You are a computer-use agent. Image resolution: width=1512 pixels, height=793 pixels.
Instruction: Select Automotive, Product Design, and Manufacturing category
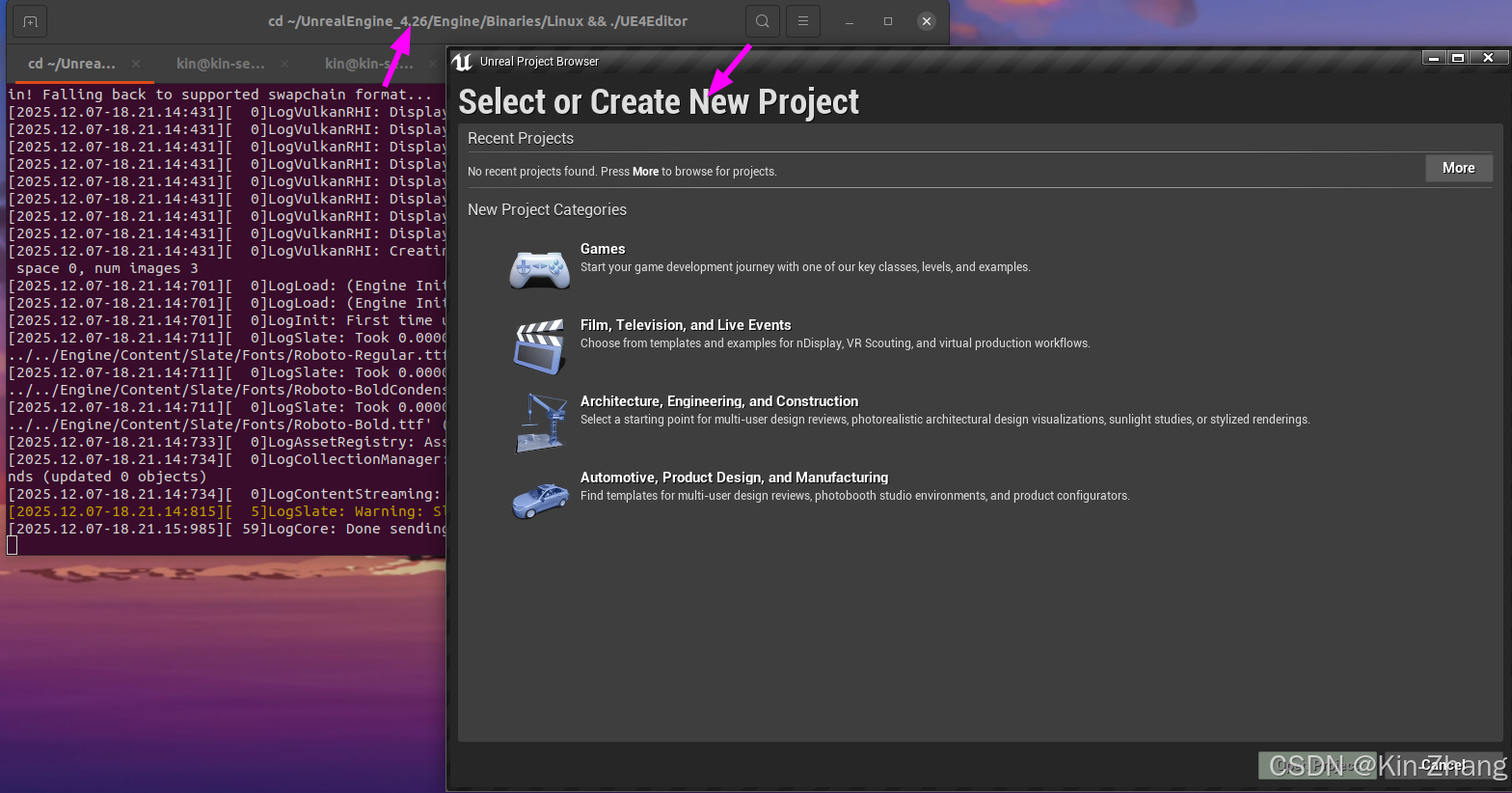pos(734,478)
